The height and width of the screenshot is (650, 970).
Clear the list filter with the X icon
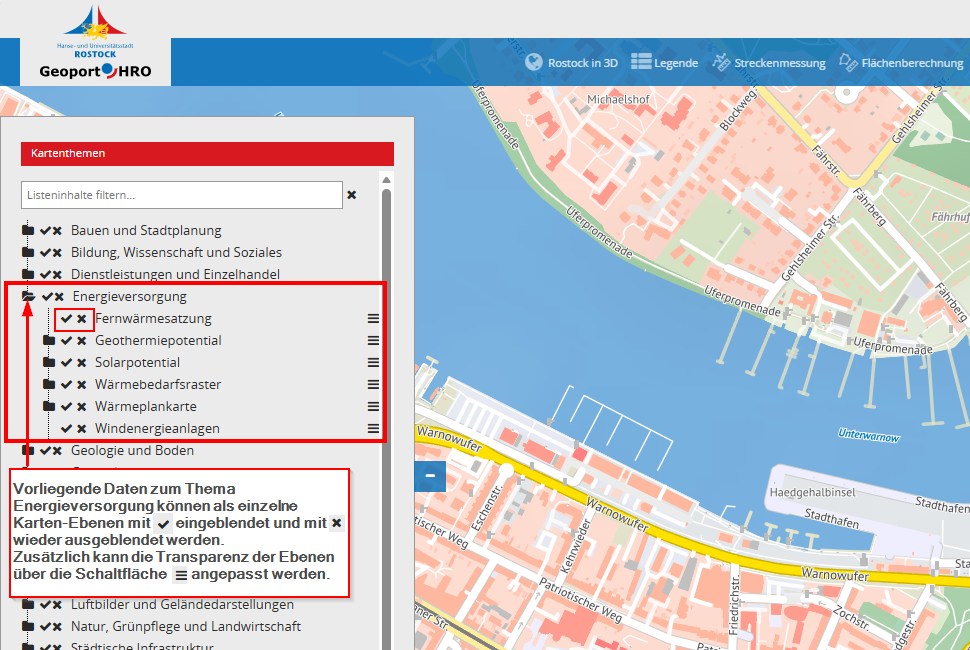pos(352,195)
